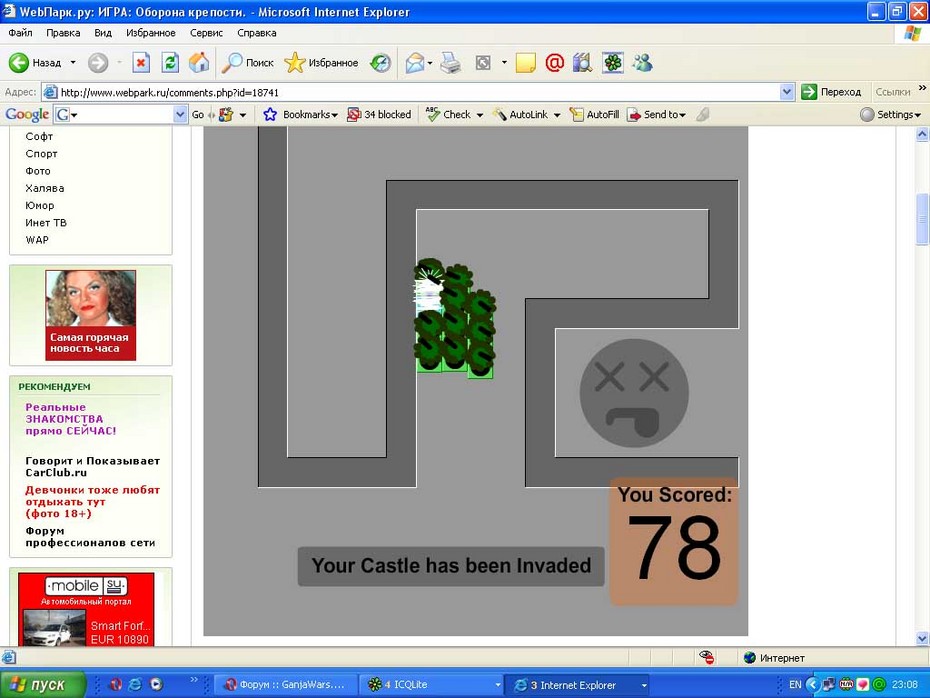Click the You Scored 78 panel
Viewport: 930px width, 698px height.
click(674, 541)
